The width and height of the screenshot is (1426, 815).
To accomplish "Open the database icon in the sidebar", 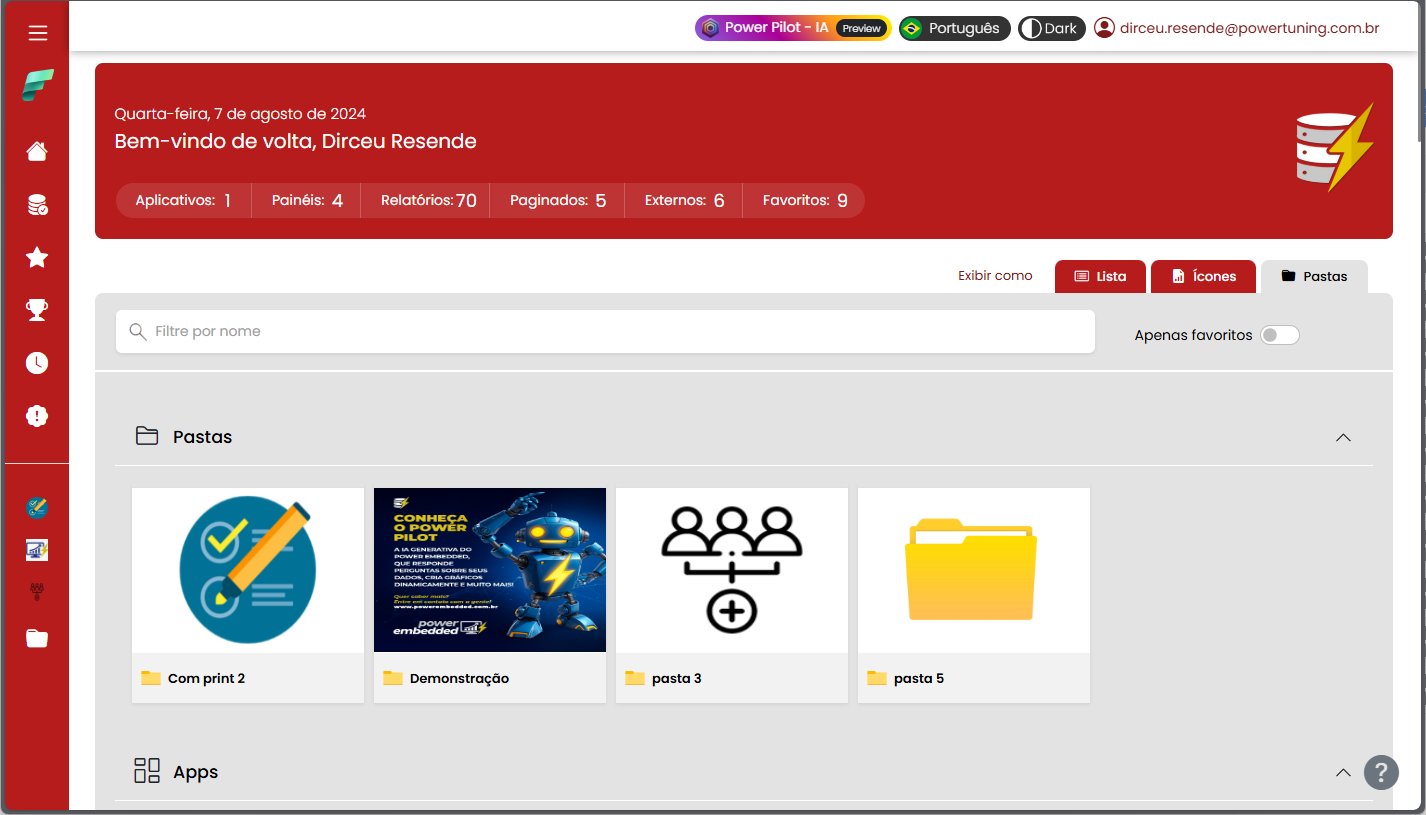I will [37, 205].
